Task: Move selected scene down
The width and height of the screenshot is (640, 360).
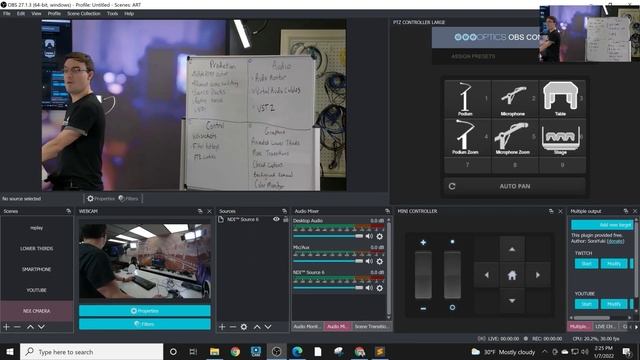Action: click(41, 327)
